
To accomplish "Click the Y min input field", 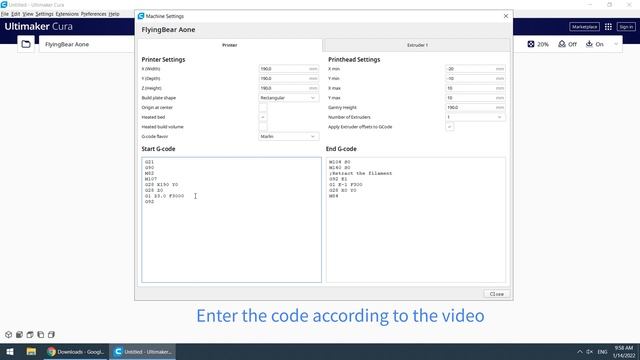I will 475,78.
